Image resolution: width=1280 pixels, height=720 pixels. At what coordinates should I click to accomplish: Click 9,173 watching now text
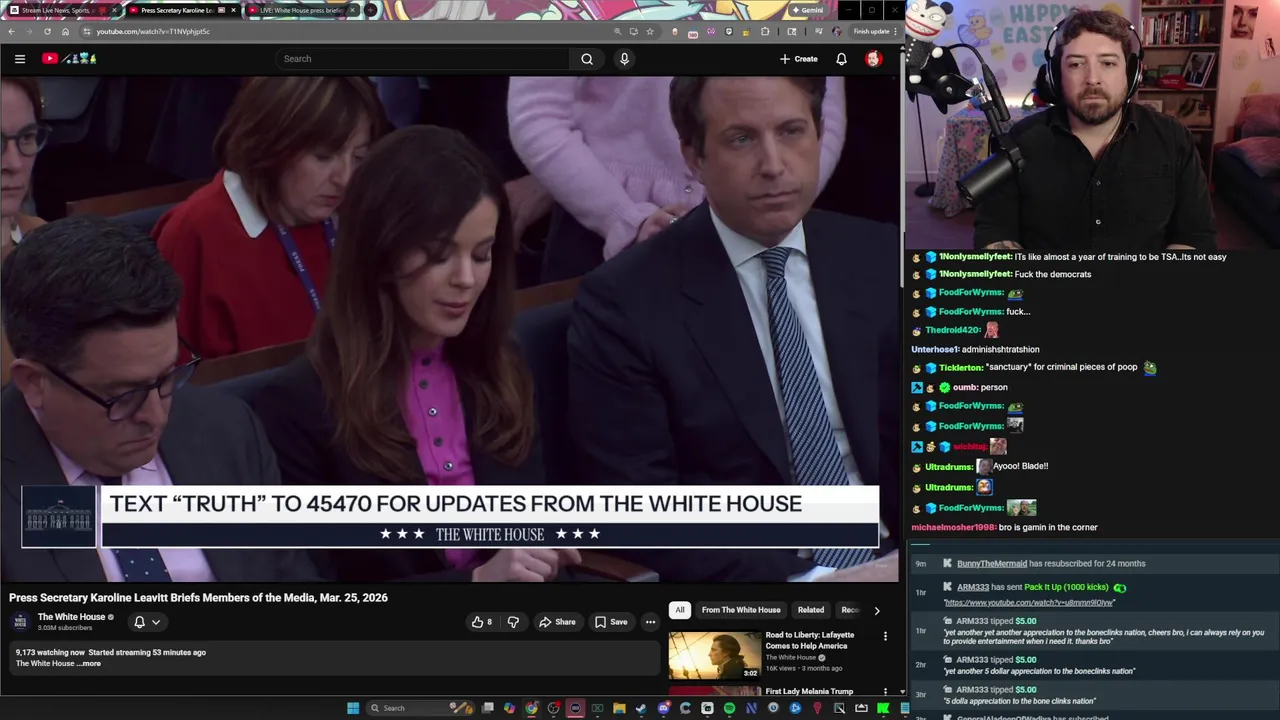(50, 653)
